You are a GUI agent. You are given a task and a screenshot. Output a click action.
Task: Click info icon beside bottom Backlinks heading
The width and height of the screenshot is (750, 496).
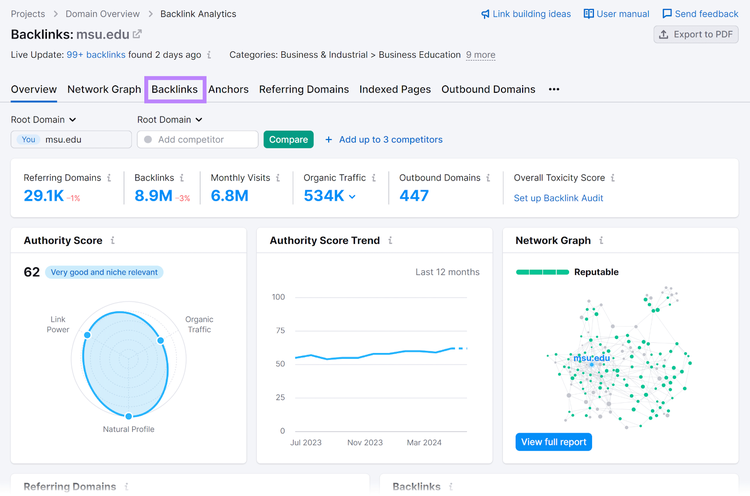click(x=451, y=486)
